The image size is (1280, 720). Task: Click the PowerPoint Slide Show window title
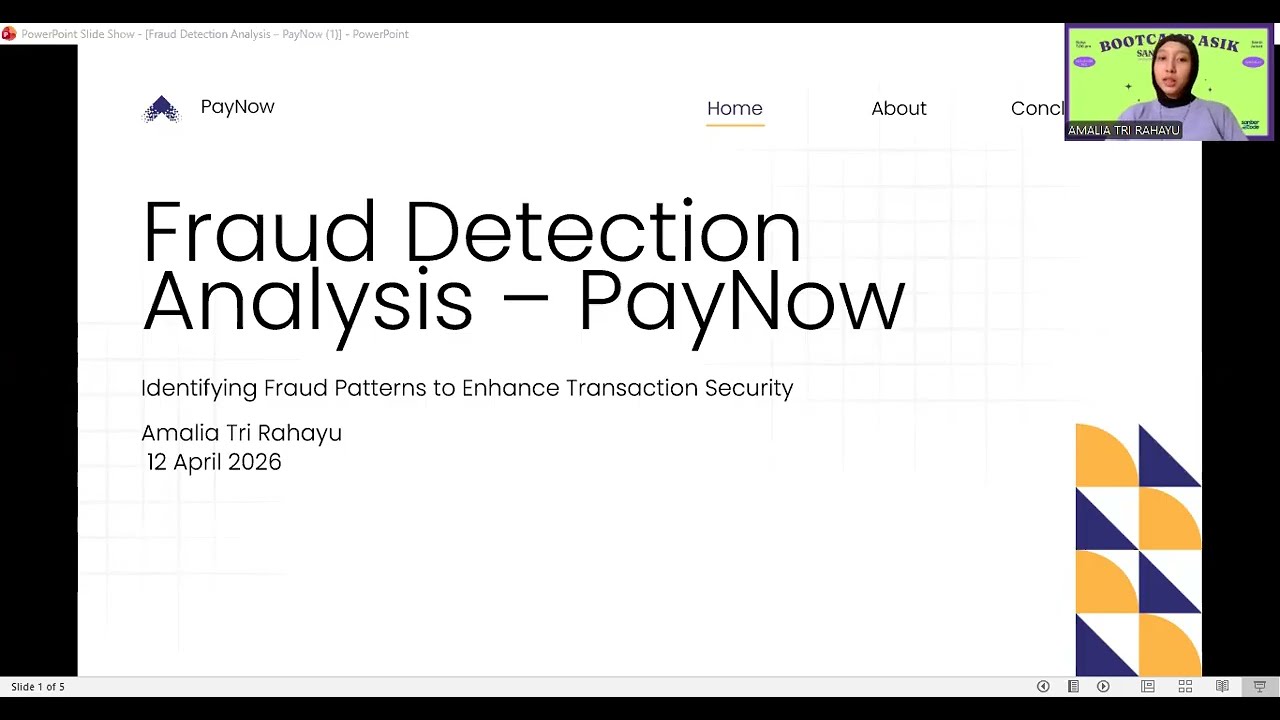215,34
